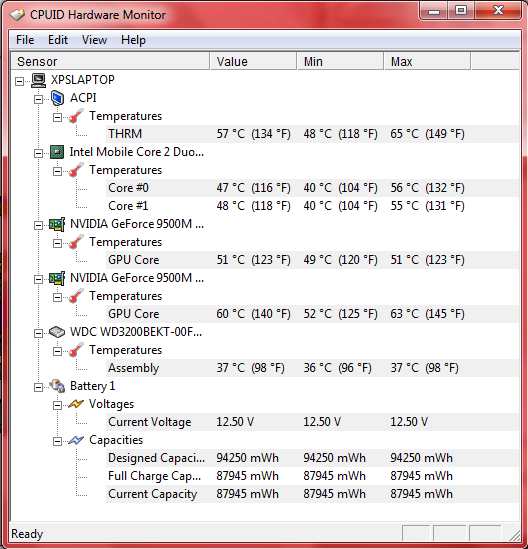Click the Voltages lightning bolt icon
Screen dimensions: 528x549
76,404
